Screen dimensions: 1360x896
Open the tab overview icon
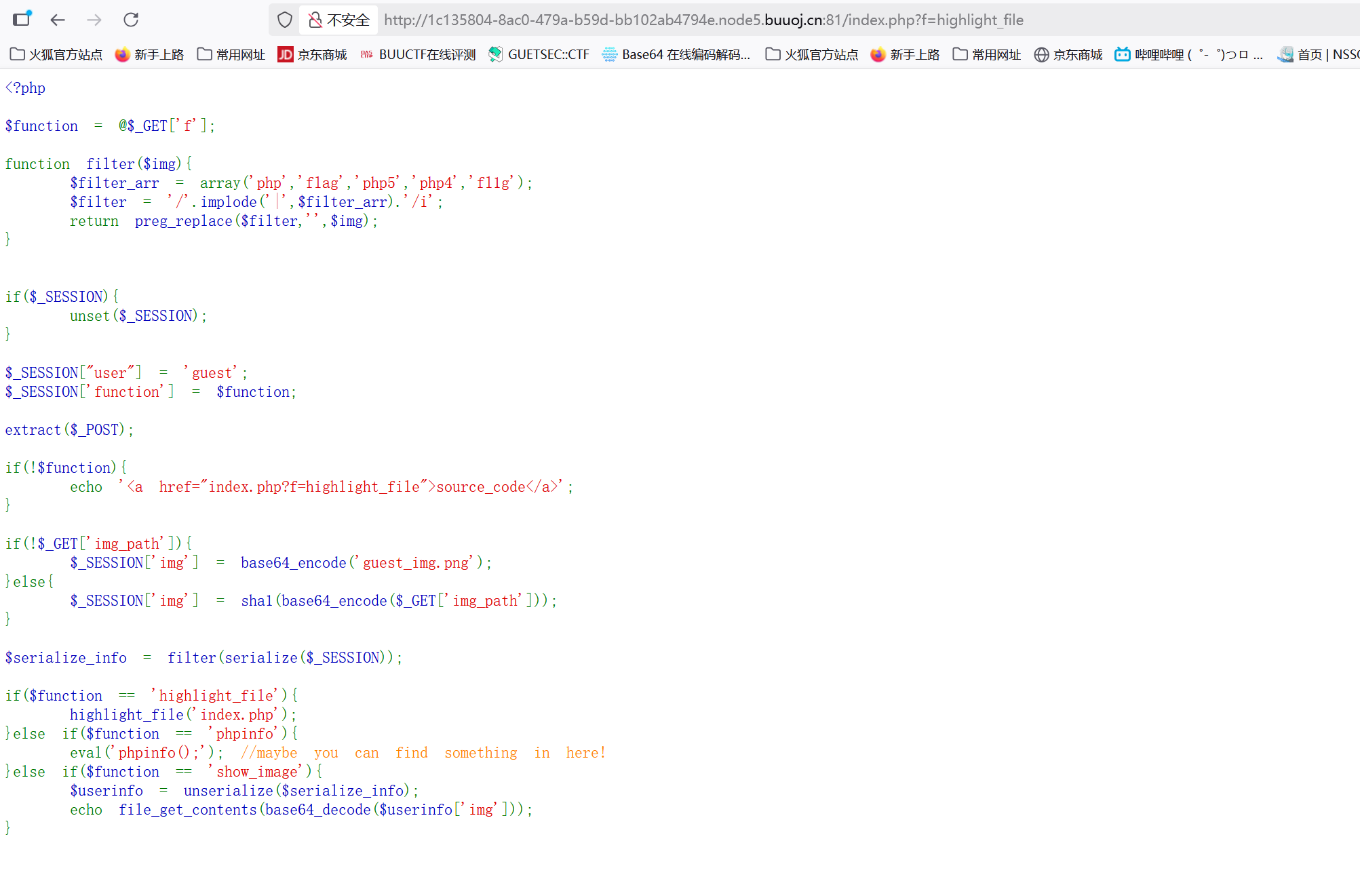pyautogui.click(x=22, y=19)
